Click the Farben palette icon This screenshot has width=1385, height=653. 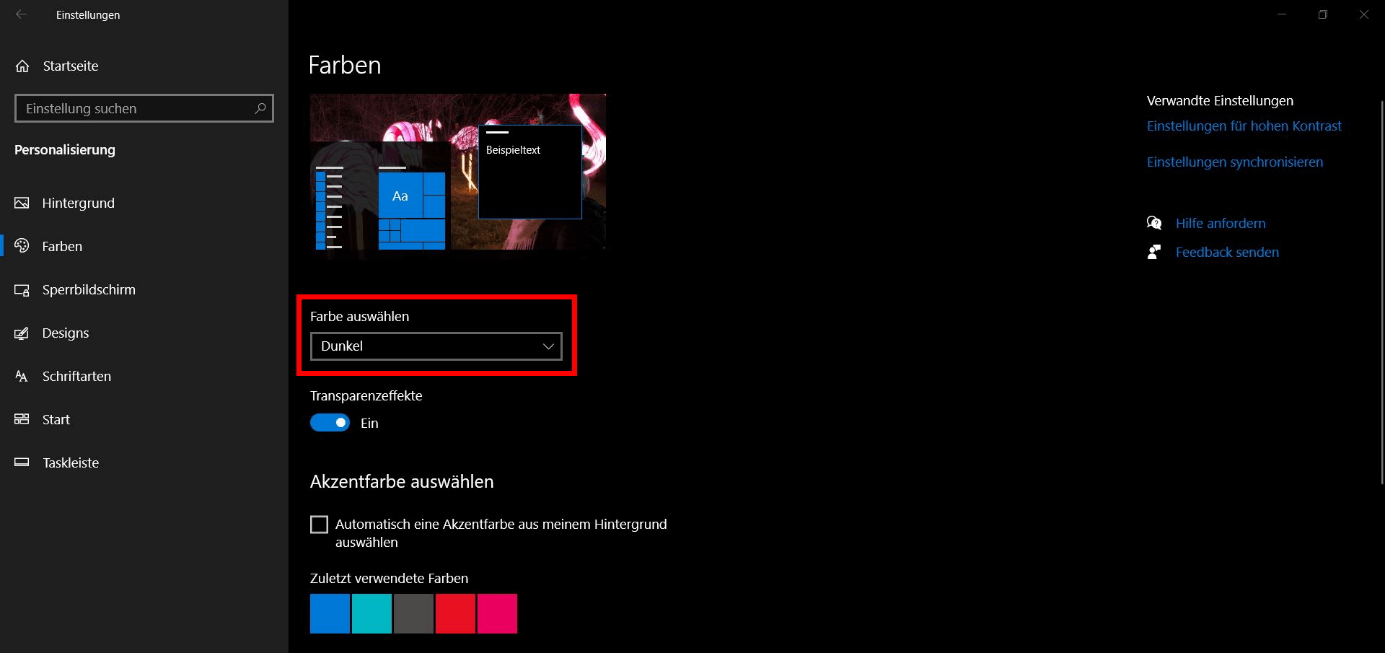click(22, 246)
